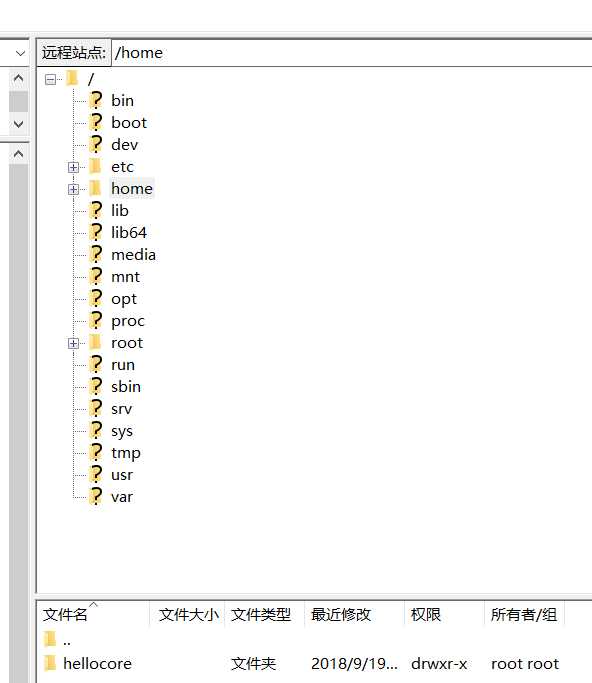
Task: Click the question-mark icon beside srv
Action: pyautogui.click(x=96, y=409)
